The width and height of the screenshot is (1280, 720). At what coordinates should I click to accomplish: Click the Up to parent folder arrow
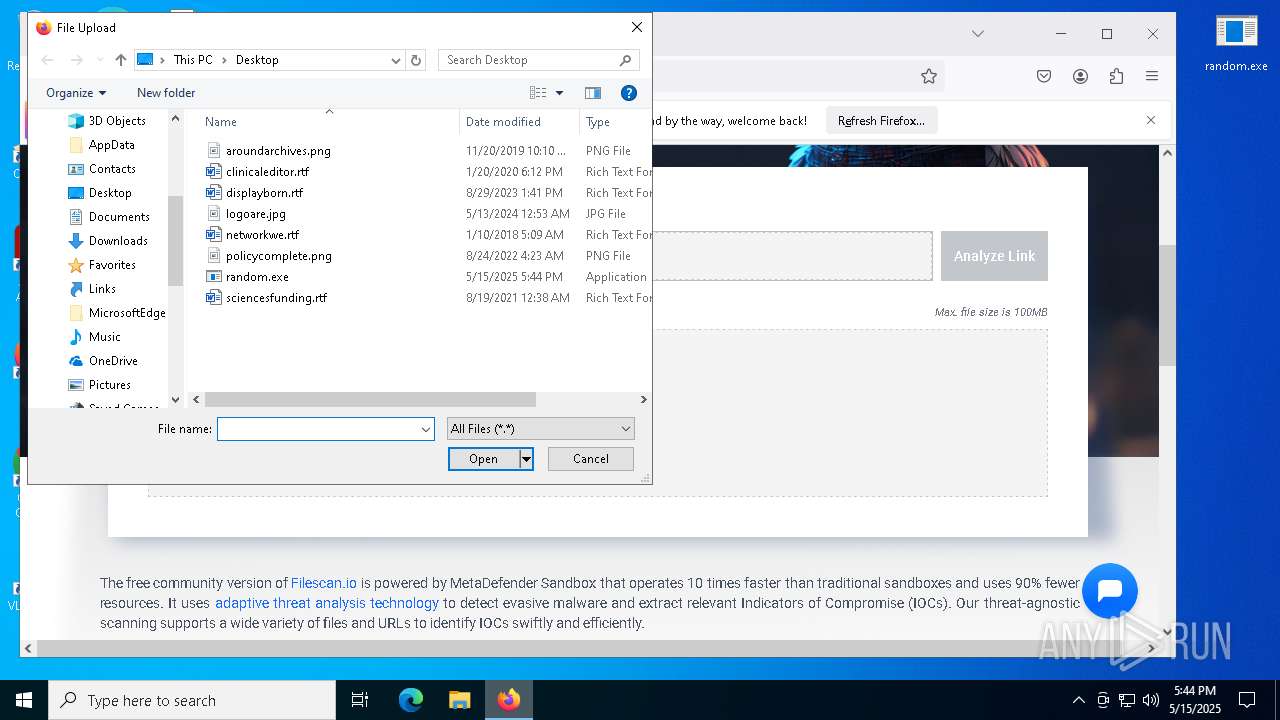click(x=121, y=60)
